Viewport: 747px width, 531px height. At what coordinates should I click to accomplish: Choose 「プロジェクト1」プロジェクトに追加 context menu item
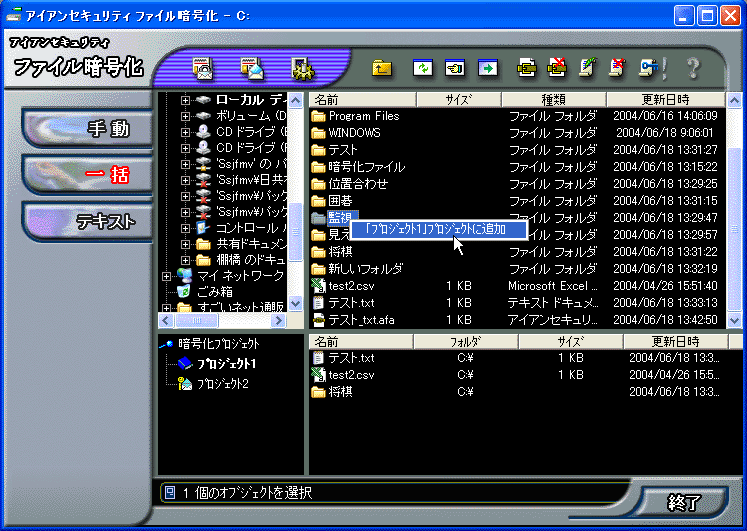[435, 229]
